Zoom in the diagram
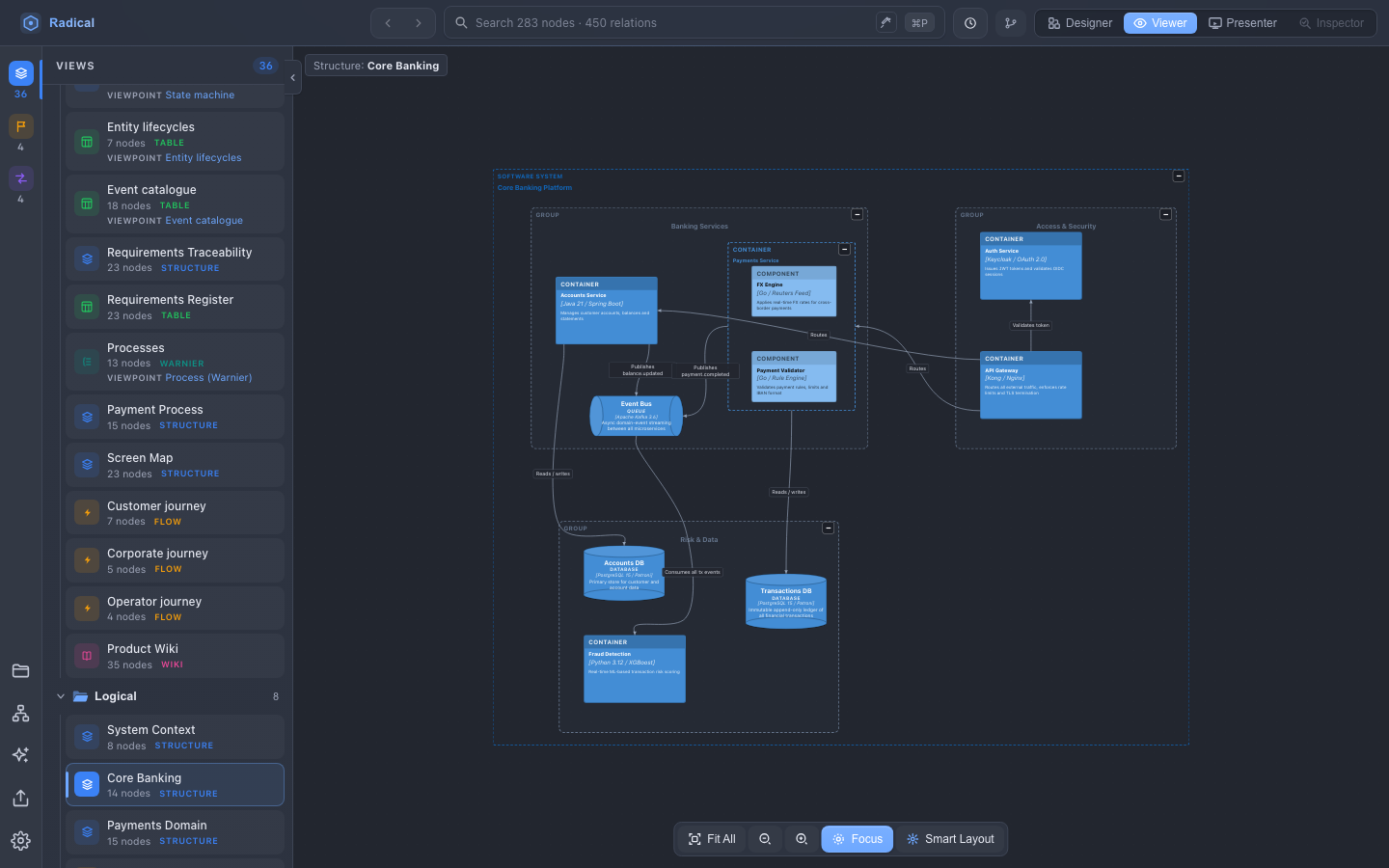This screenshot has height=868, width=1389. [802, 839]
